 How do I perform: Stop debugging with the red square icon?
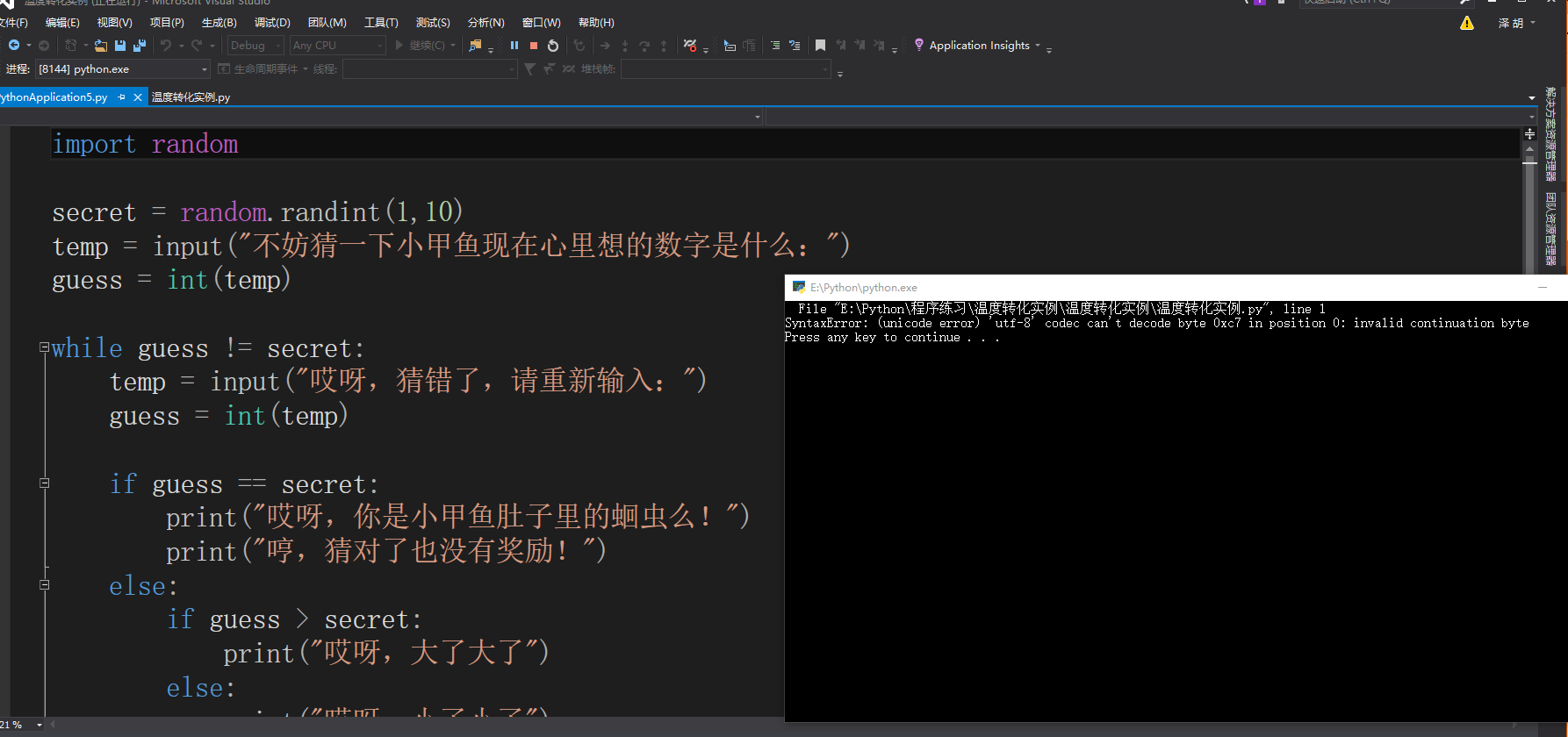[x=534, y=46]
